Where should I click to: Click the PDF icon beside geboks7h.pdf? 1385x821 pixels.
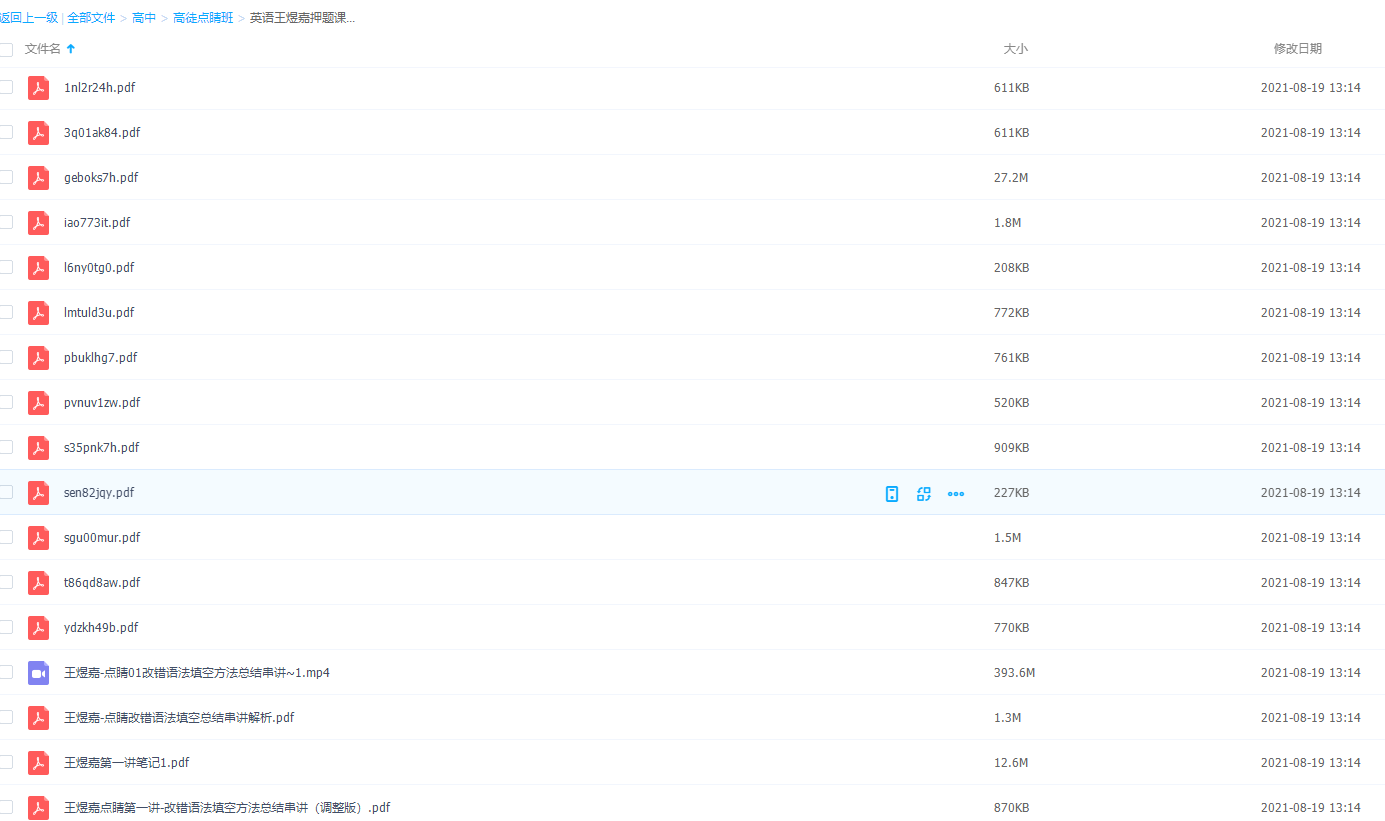[38, 178]
